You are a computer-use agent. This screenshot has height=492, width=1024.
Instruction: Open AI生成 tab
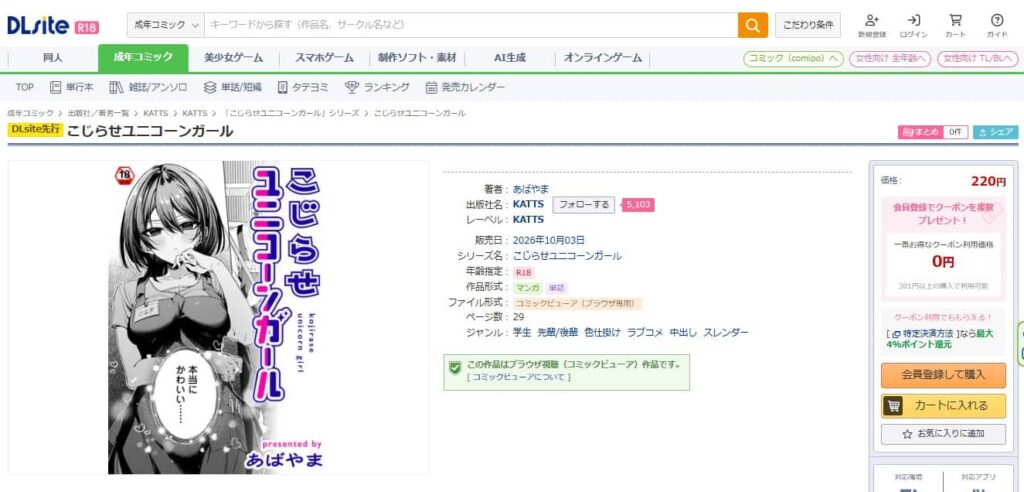click(509, 57)
